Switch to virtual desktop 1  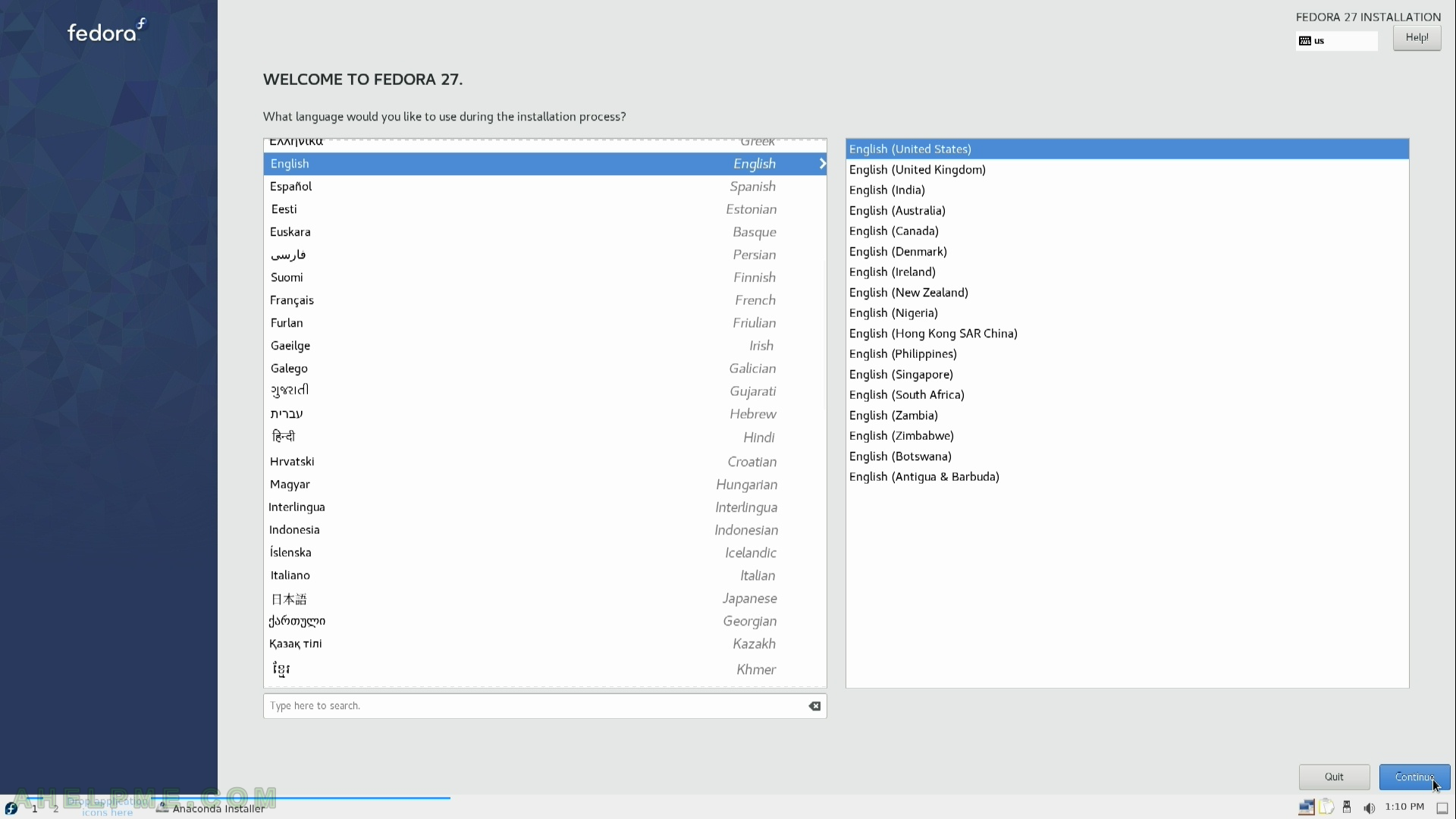point(34,808)
